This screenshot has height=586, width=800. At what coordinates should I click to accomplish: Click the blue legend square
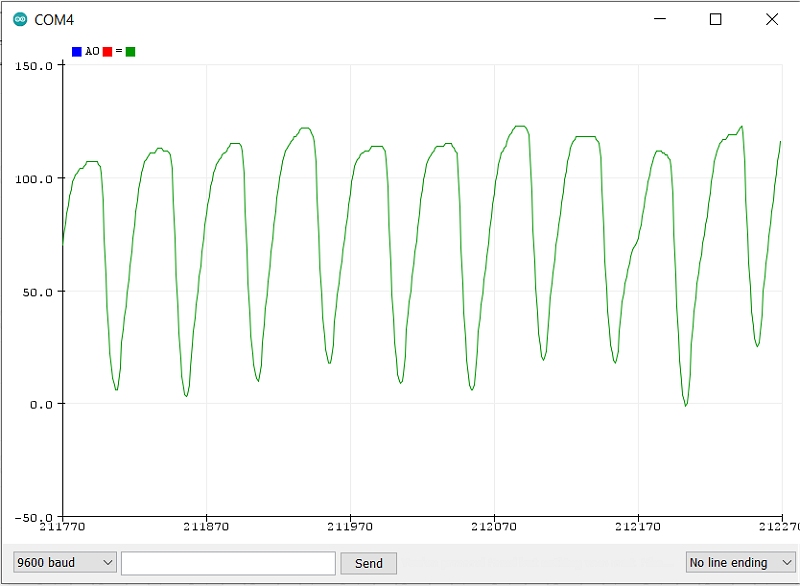click(76, 51)
